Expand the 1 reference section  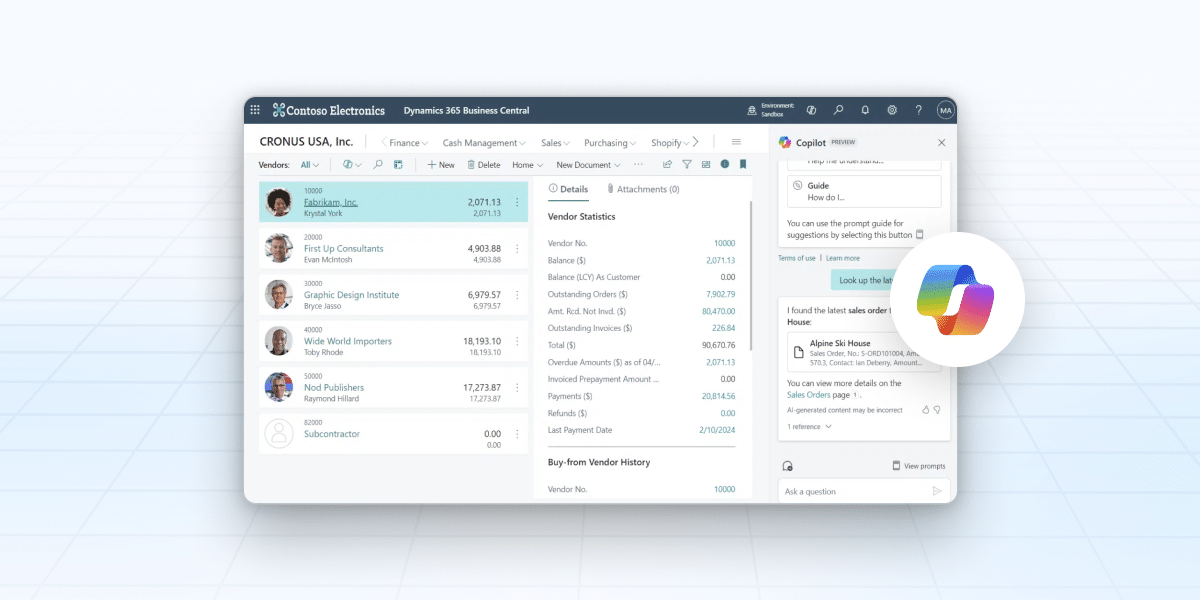809,427
